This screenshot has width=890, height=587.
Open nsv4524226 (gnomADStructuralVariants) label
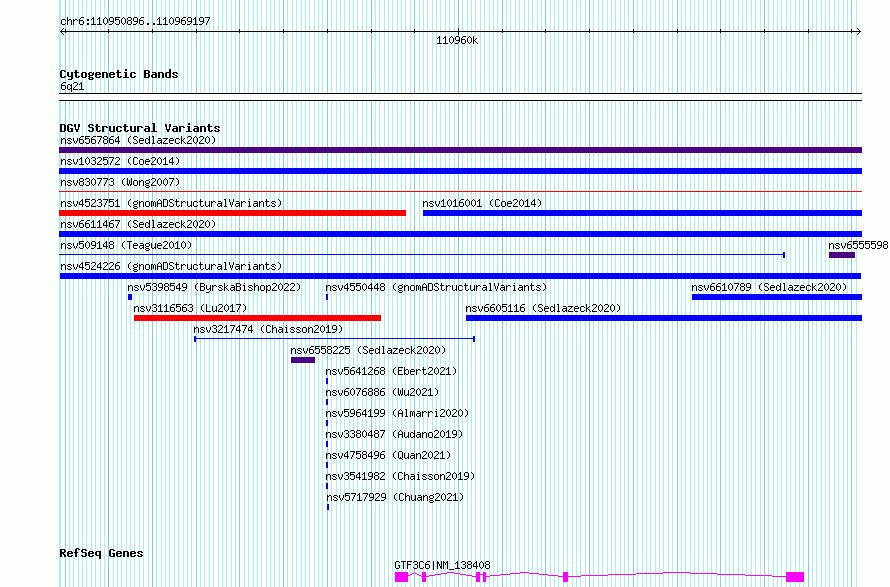171,266
